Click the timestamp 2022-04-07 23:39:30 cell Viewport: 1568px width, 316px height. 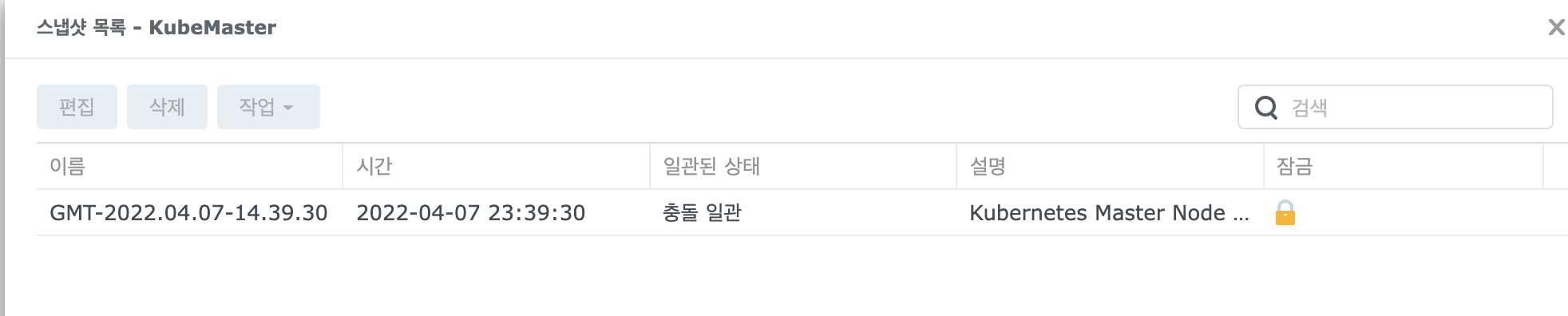(470, 213)
